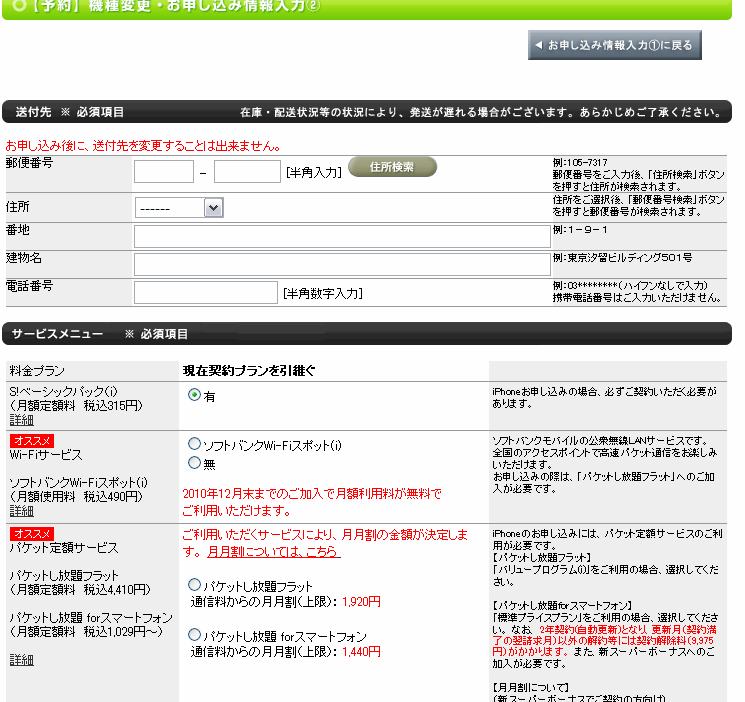Focus the 電話番号 phone number field

click(205, 292)
